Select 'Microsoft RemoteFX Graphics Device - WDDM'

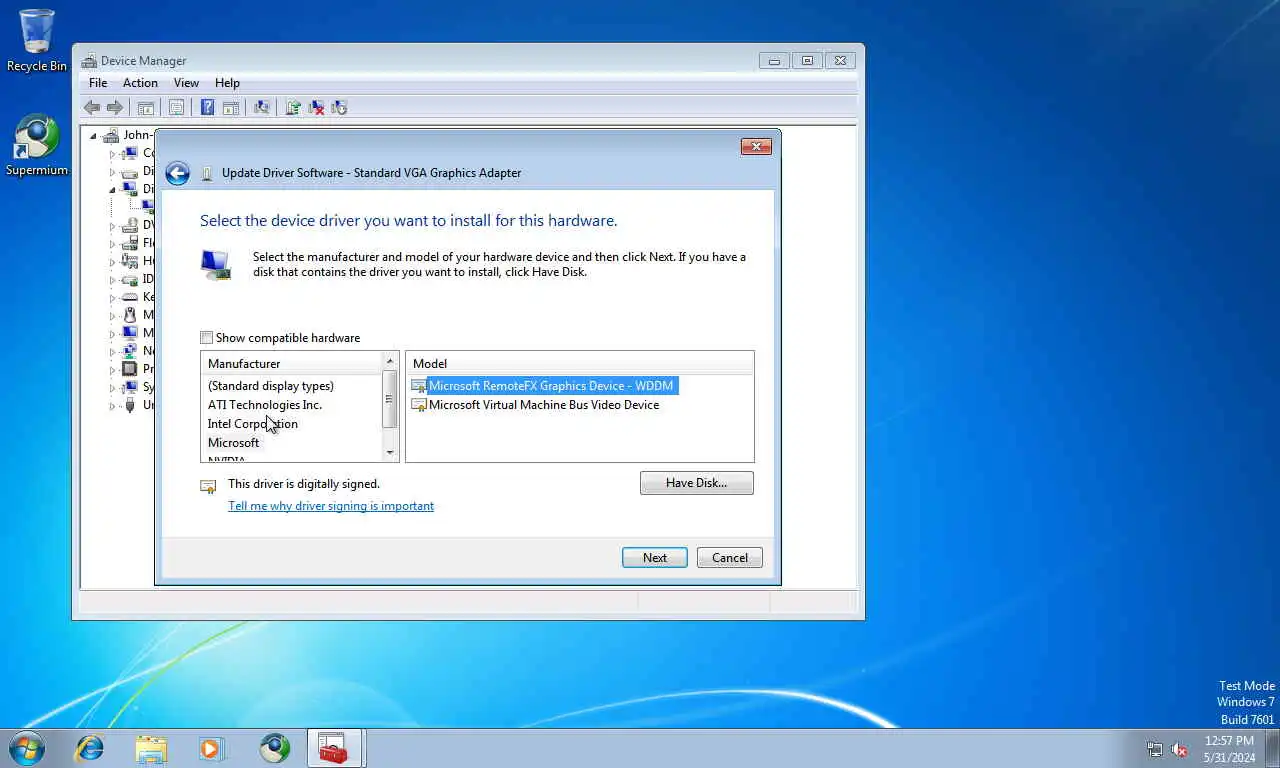click(544, 386)
